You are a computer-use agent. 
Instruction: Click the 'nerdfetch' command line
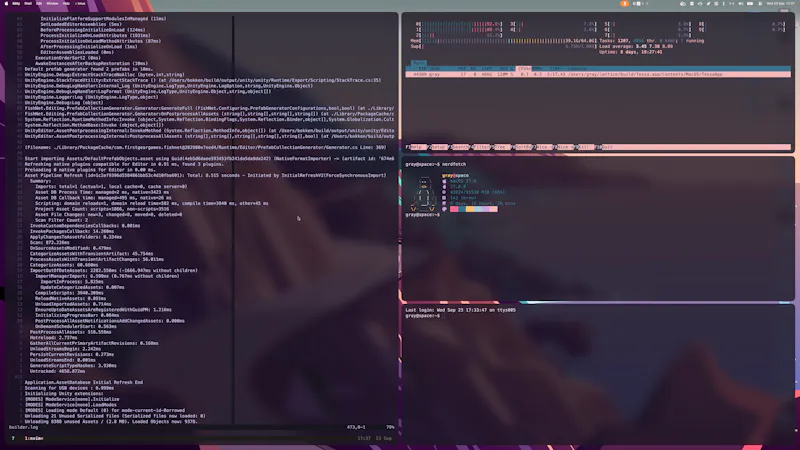click(x=436, y=164)
